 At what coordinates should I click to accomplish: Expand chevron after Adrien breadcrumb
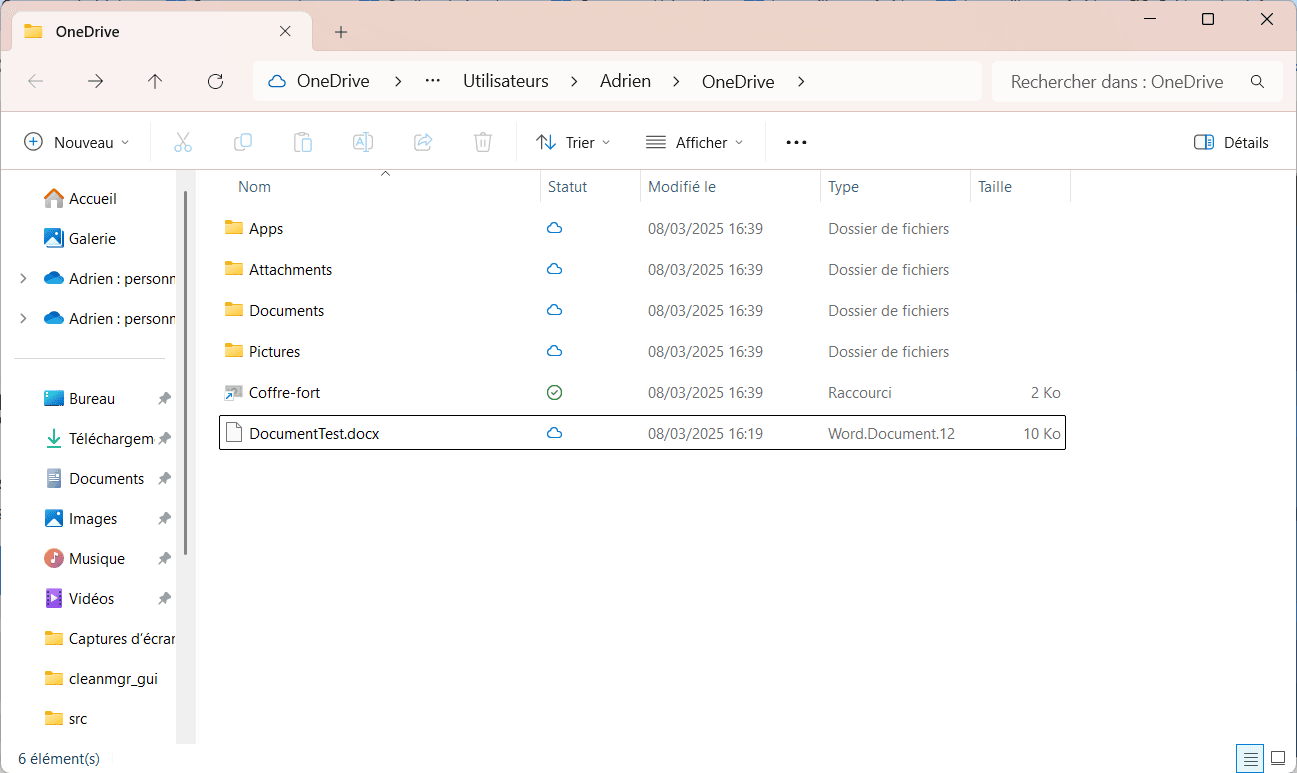676,81
